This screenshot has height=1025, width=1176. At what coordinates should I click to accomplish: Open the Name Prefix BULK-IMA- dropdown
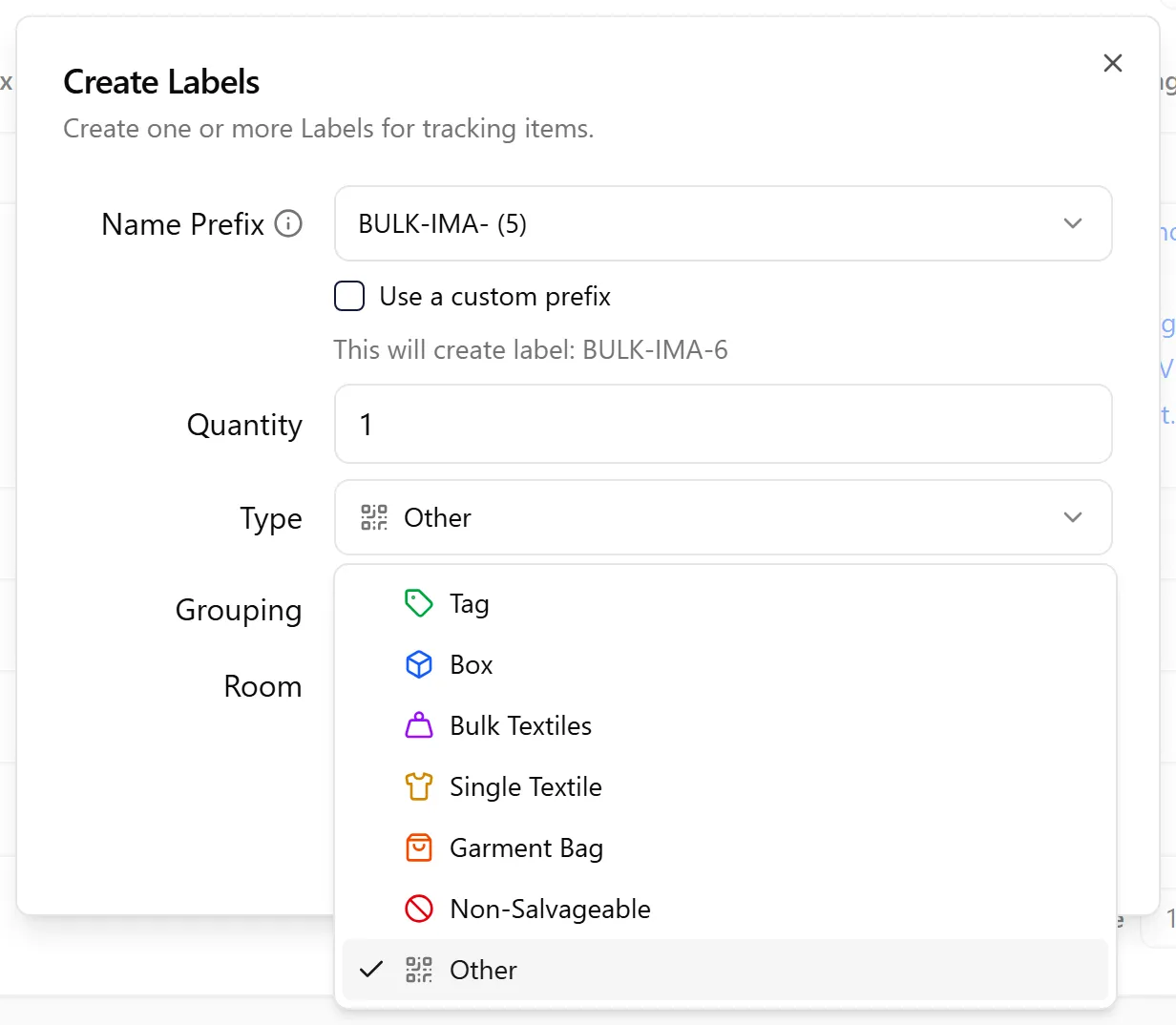(724, 223)
